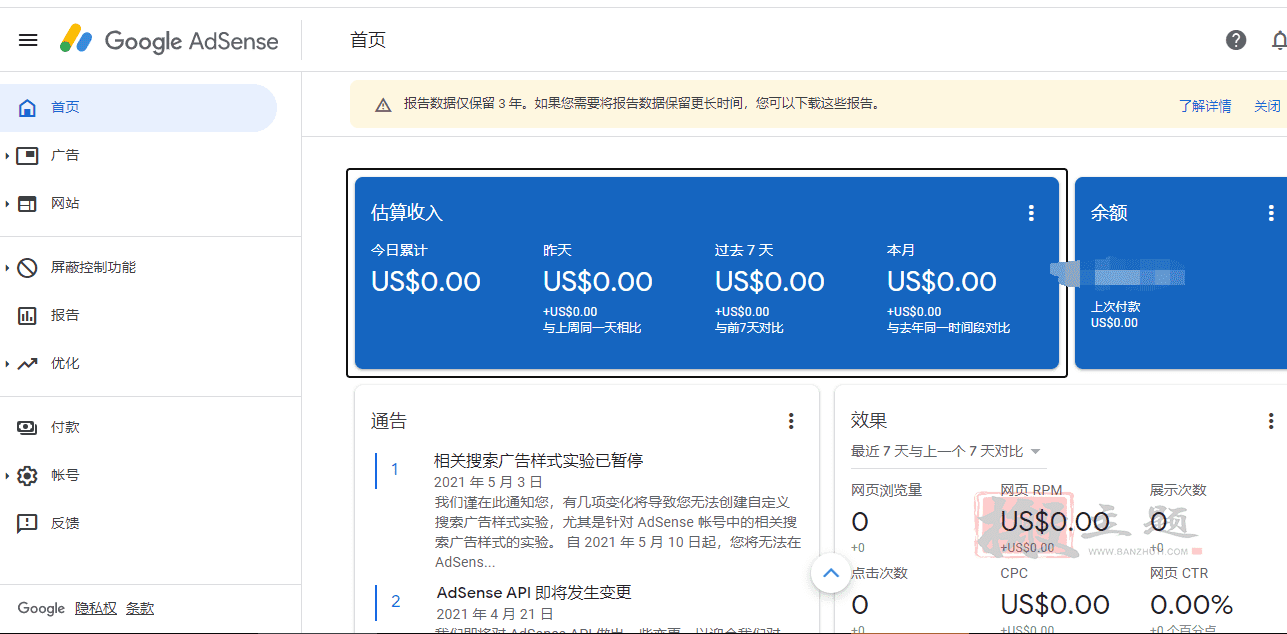Expand the 网站 sidebar section arrow
The width and height of the screenshot is (1287, 634).
(7, 203)
